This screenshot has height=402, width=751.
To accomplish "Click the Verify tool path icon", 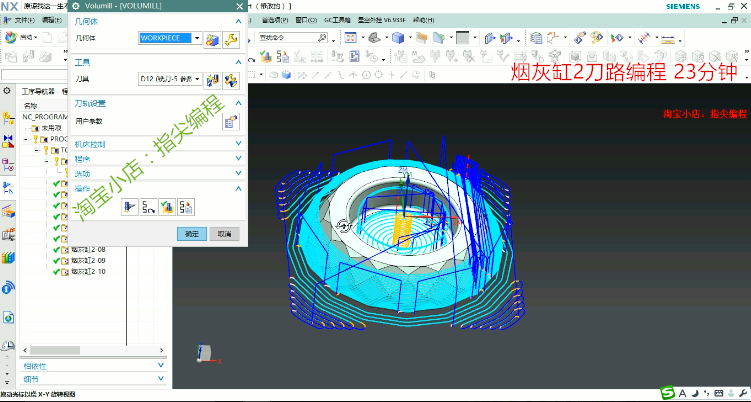I will 167,207.
